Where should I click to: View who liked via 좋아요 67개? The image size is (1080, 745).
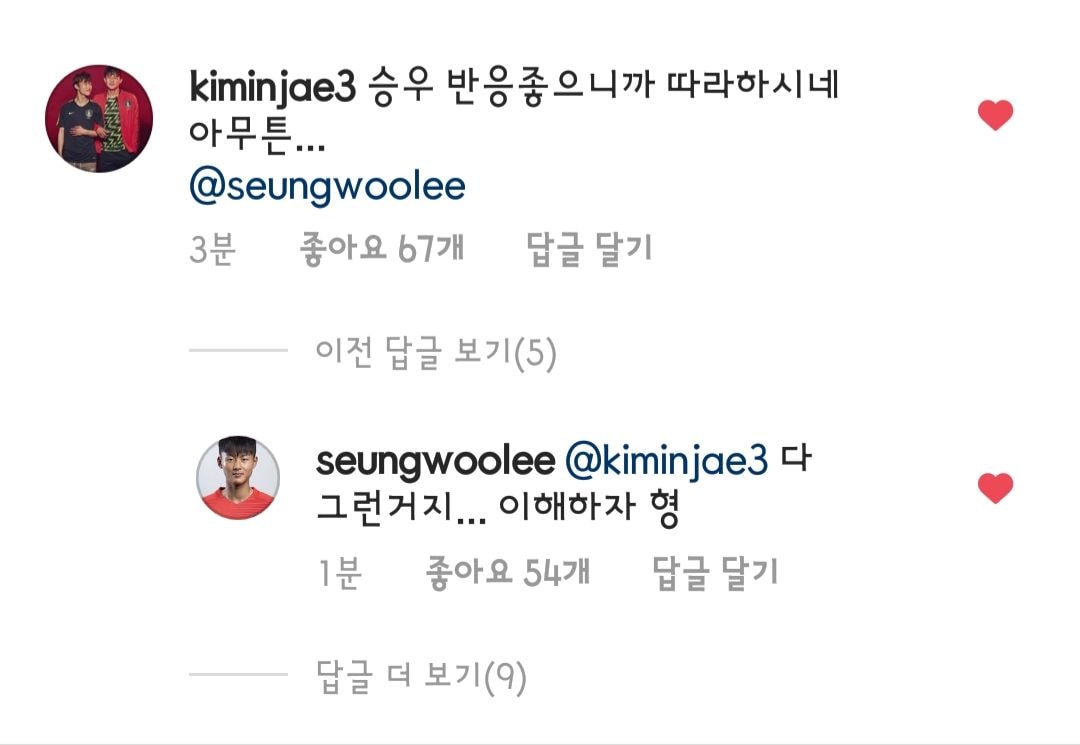pos(382,248)
